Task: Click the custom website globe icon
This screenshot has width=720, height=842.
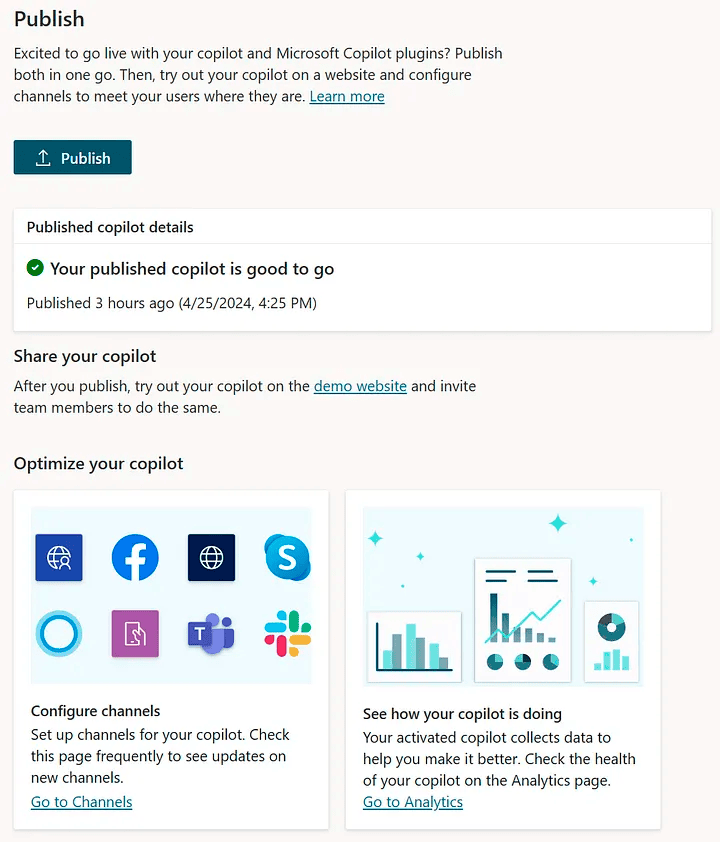Action: pyautogui.click(x=212, y=557)
